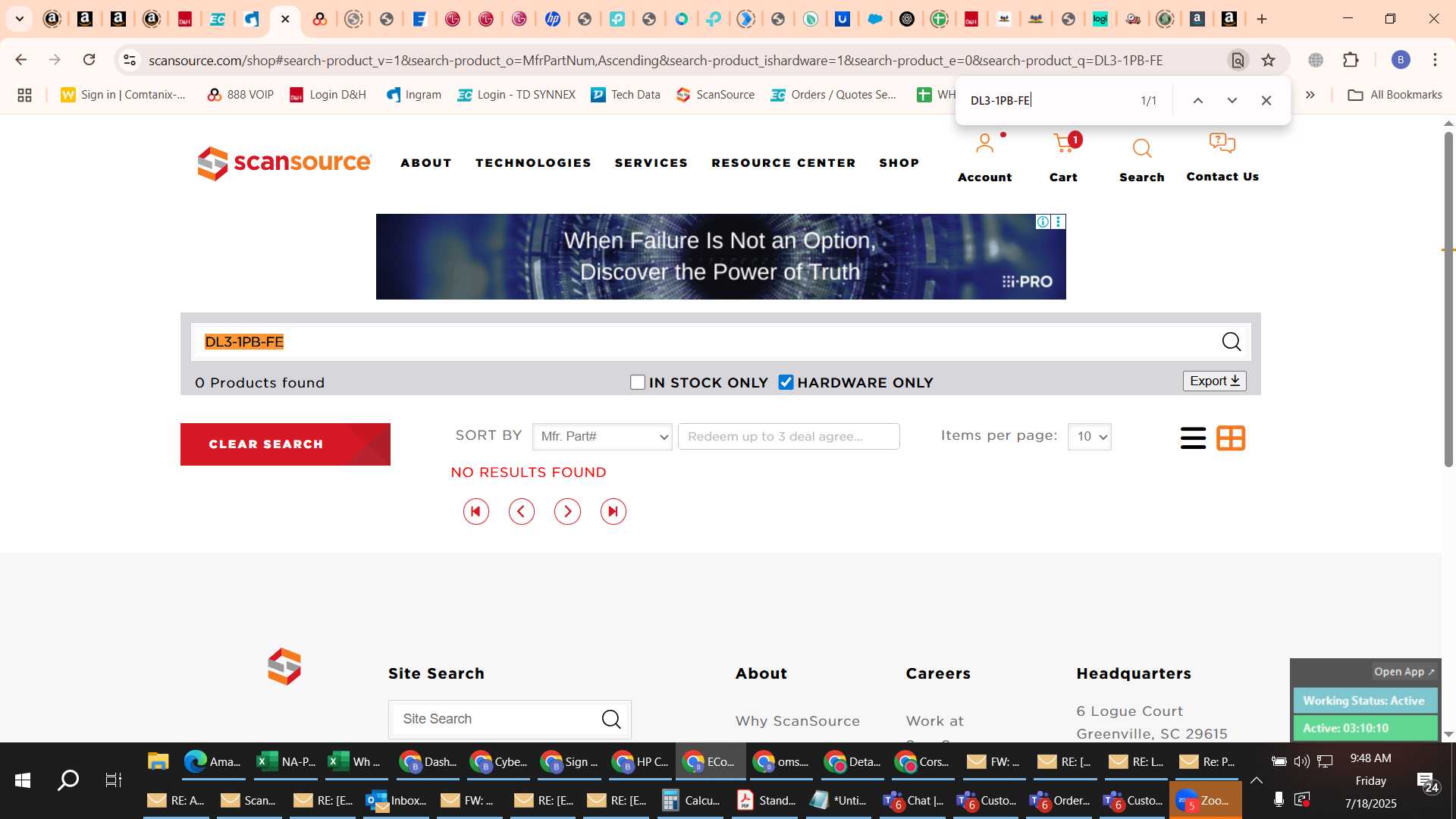Open the header Search icon
The image size is (1456, 819).
1142,148
